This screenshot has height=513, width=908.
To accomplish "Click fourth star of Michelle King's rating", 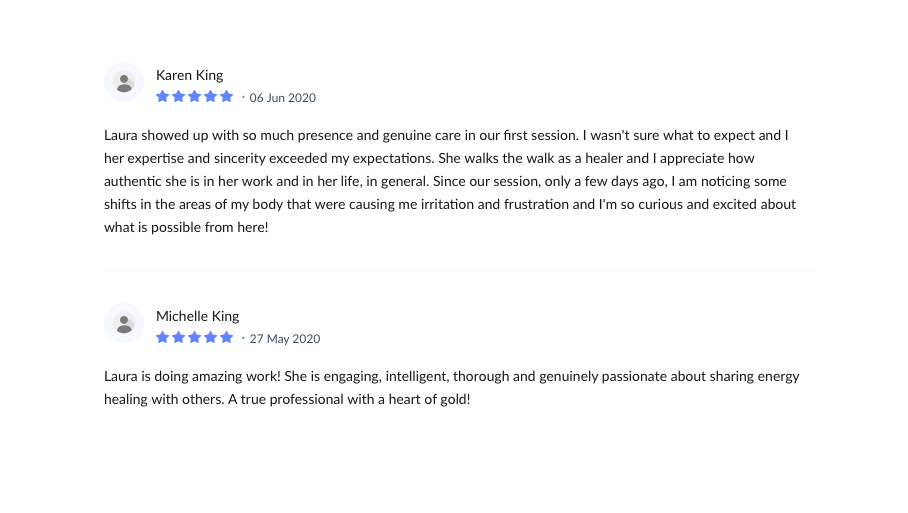I will pyautogui.click(x=211, y=338).
